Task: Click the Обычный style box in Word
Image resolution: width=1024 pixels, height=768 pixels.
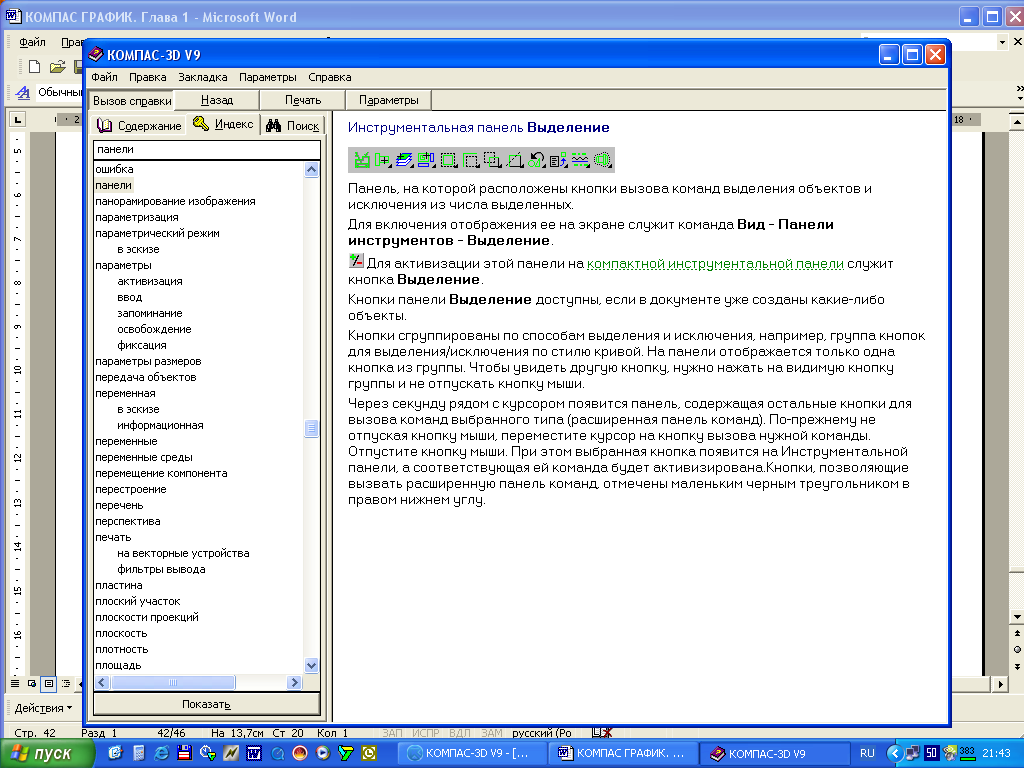Action: [x=59, y=93]
